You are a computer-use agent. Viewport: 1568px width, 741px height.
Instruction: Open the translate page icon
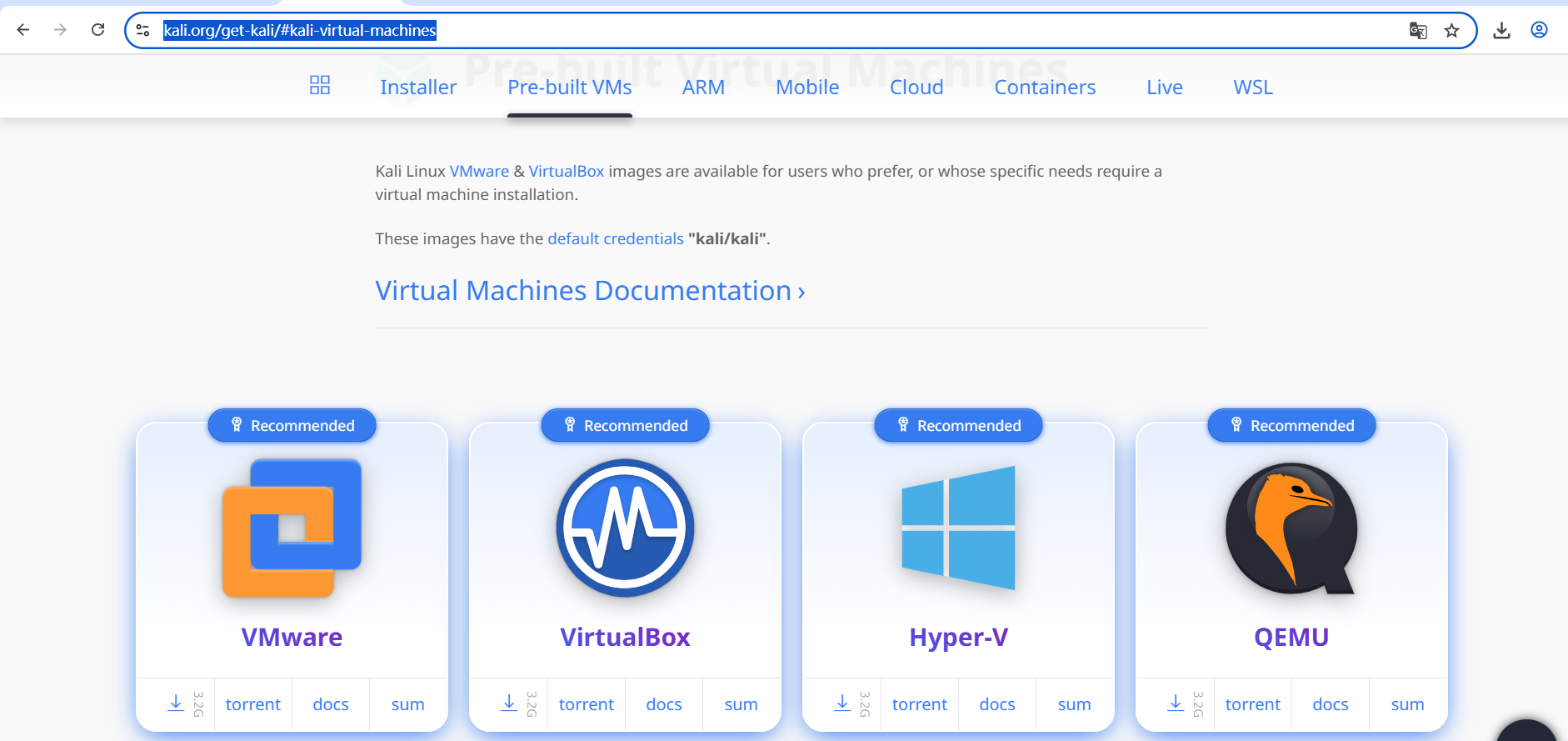pos(1418,31)
